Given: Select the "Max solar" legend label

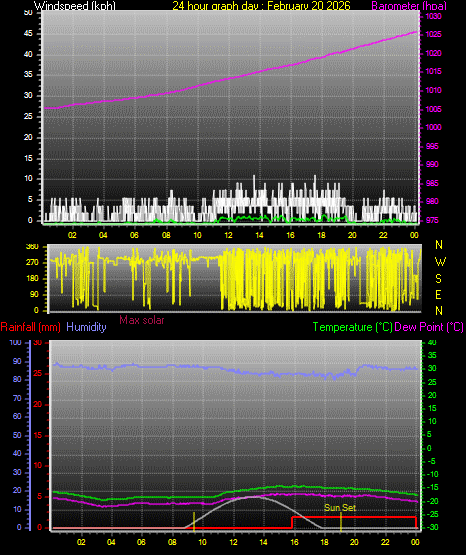Looking at the screenshot, I should [x=142, y=320].
